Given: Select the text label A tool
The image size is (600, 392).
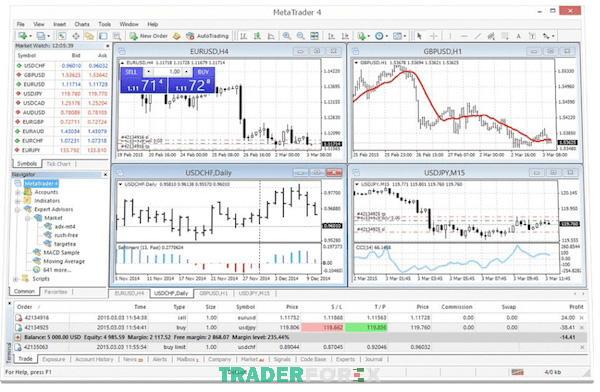Looking at the screenshot, I should coord(518,36).
